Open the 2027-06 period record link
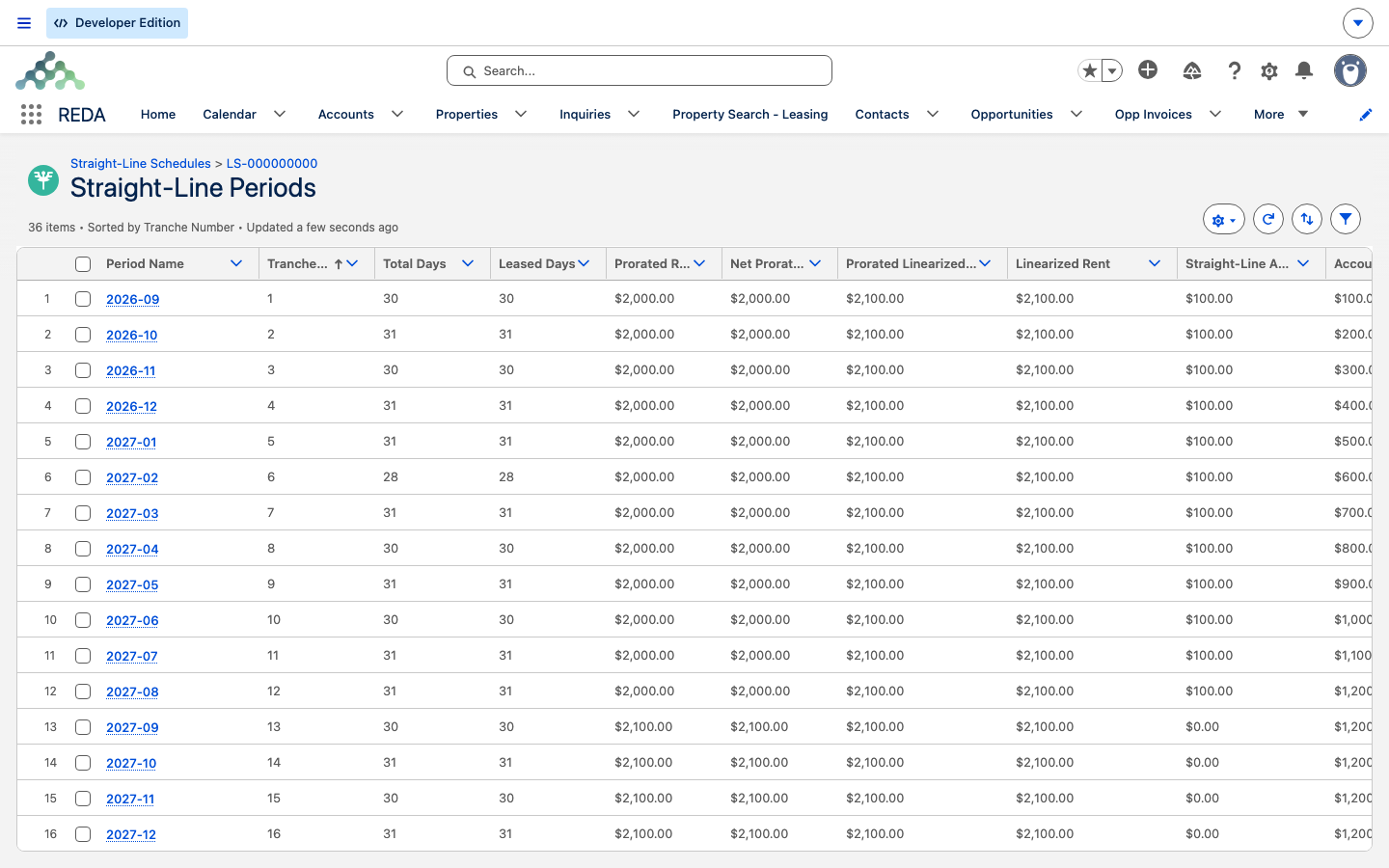 pos(132,620)
